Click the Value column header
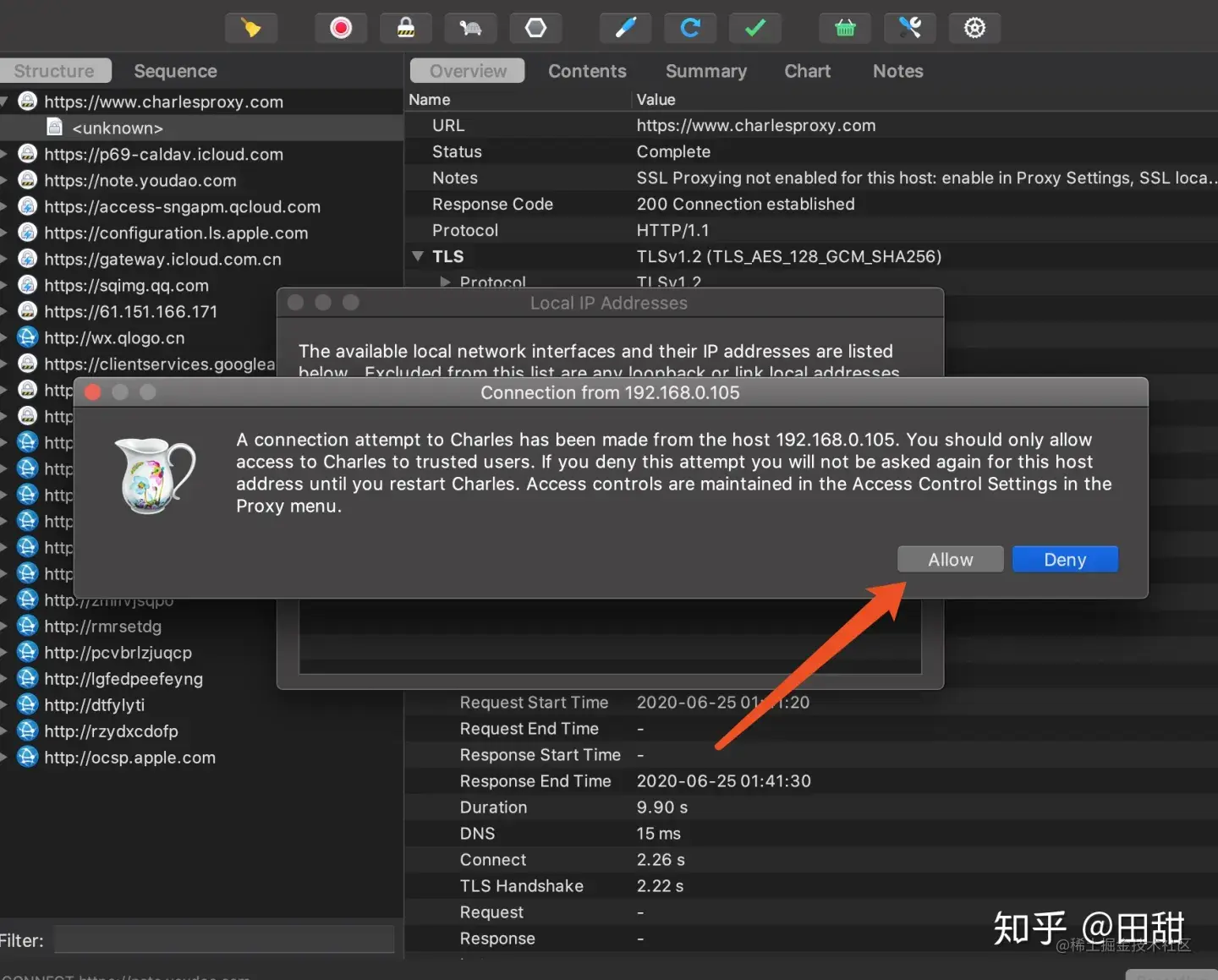The width and height of the screenshot is (1218, 980). pos(656,100)
